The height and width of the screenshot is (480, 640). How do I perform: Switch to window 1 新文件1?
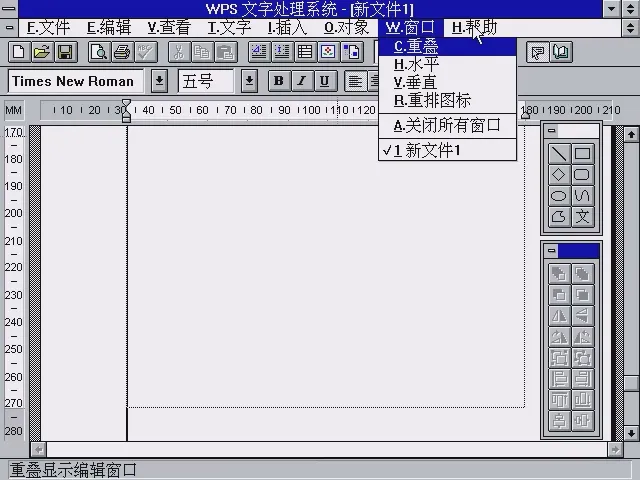447,150
